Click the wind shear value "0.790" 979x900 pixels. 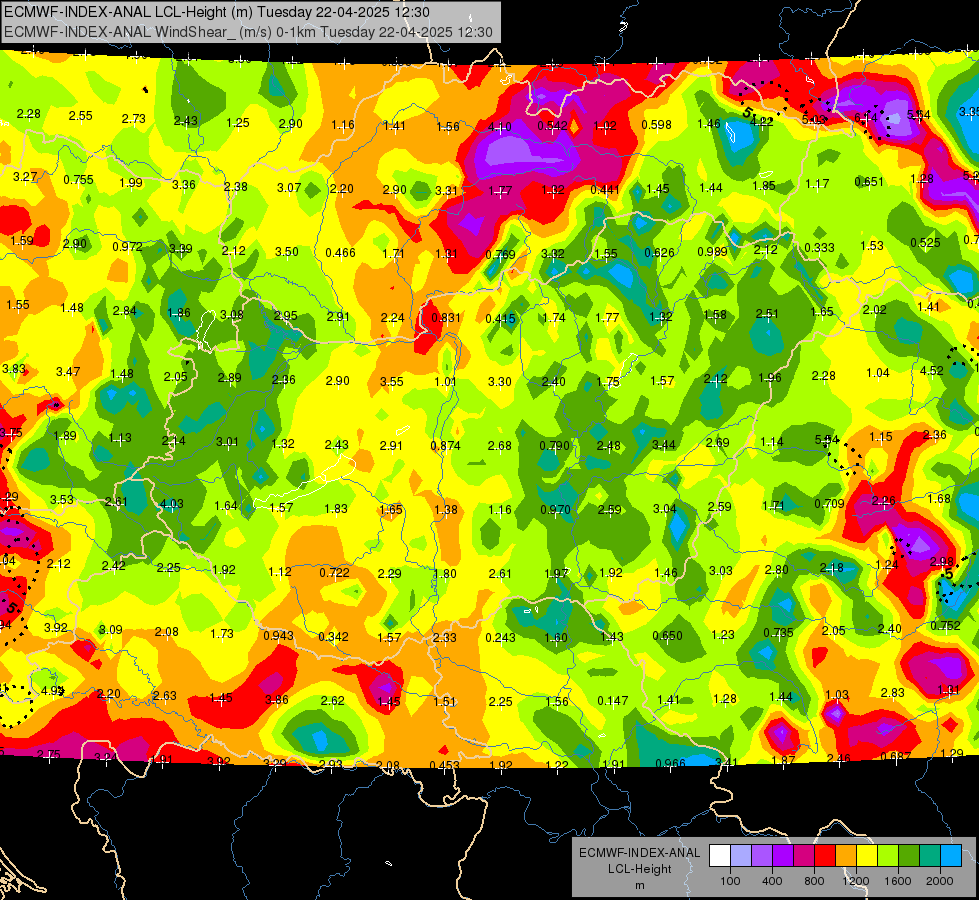pyautogui.click(x=555, y=446)
